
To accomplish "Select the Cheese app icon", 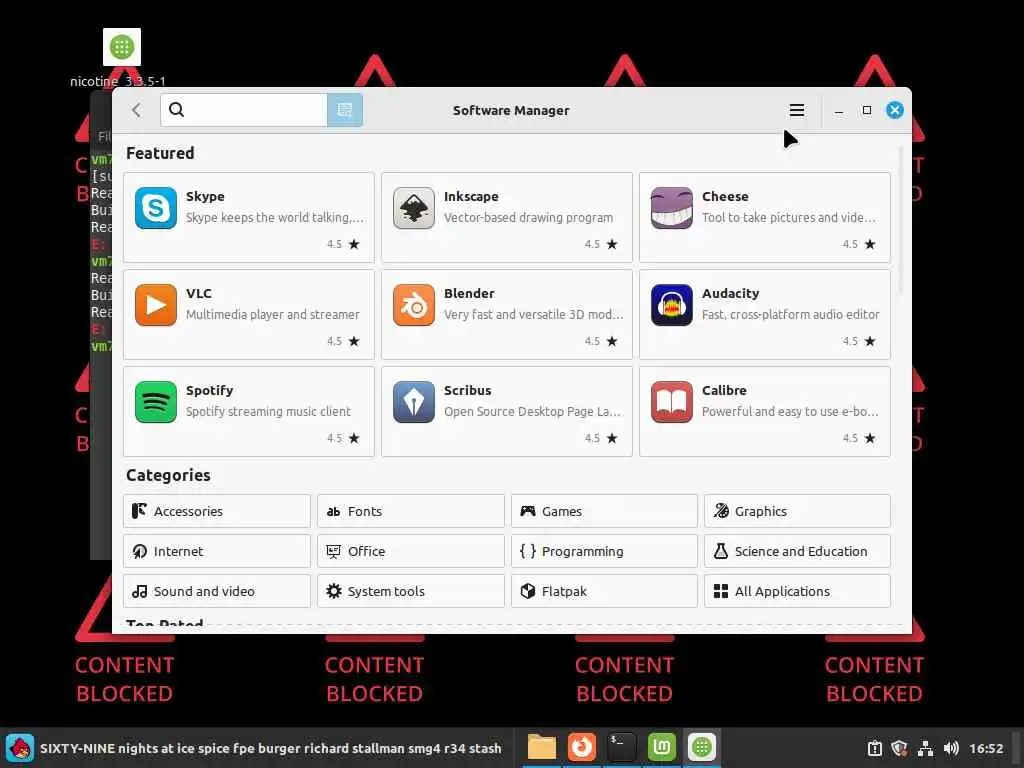I will [x=671, y=208].
